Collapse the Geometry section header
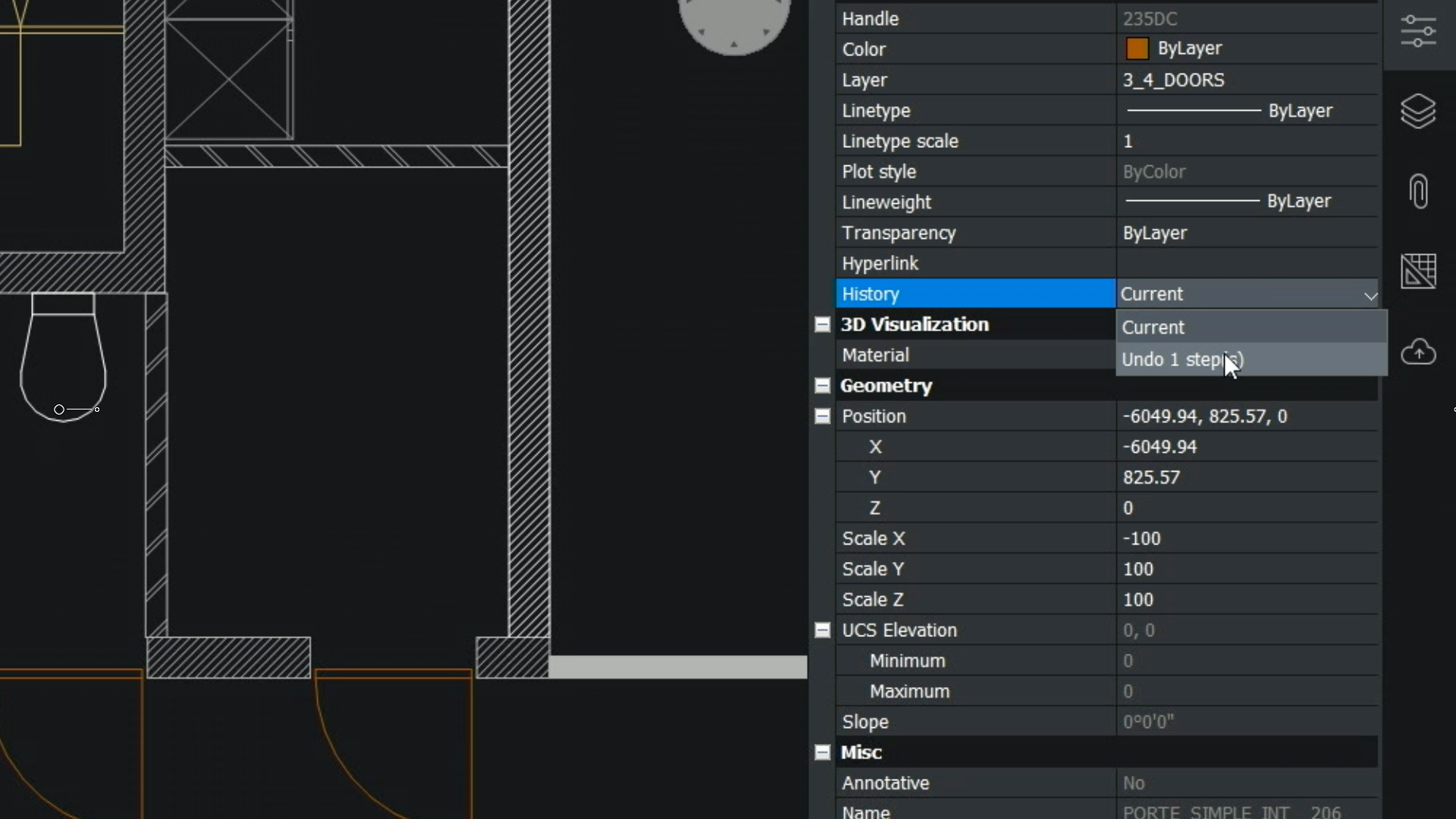Image resolution: width=1456 pixels, height=819 pixels. (823, 385)
